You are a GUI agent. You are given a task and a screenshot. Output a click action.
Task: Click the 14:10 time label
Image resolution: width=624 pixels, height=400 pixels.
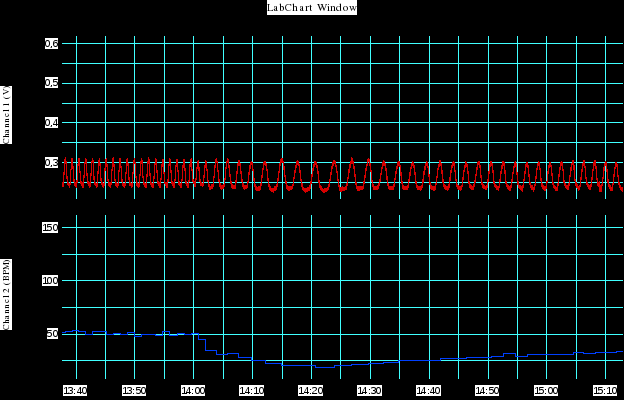pos(252,390)
